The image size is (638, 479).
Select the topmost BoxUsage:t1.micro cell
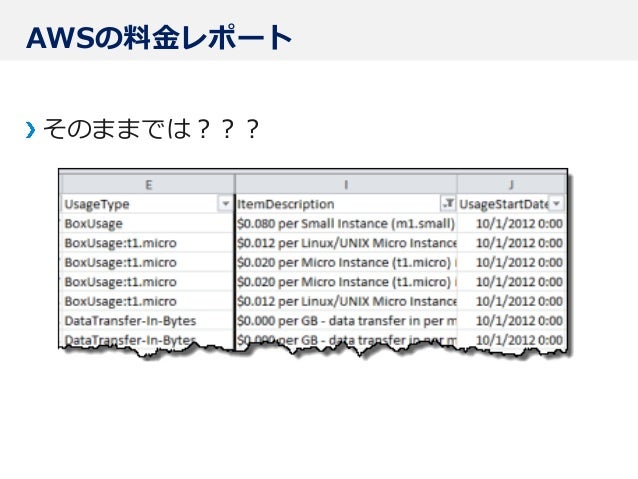coord(148,243)
